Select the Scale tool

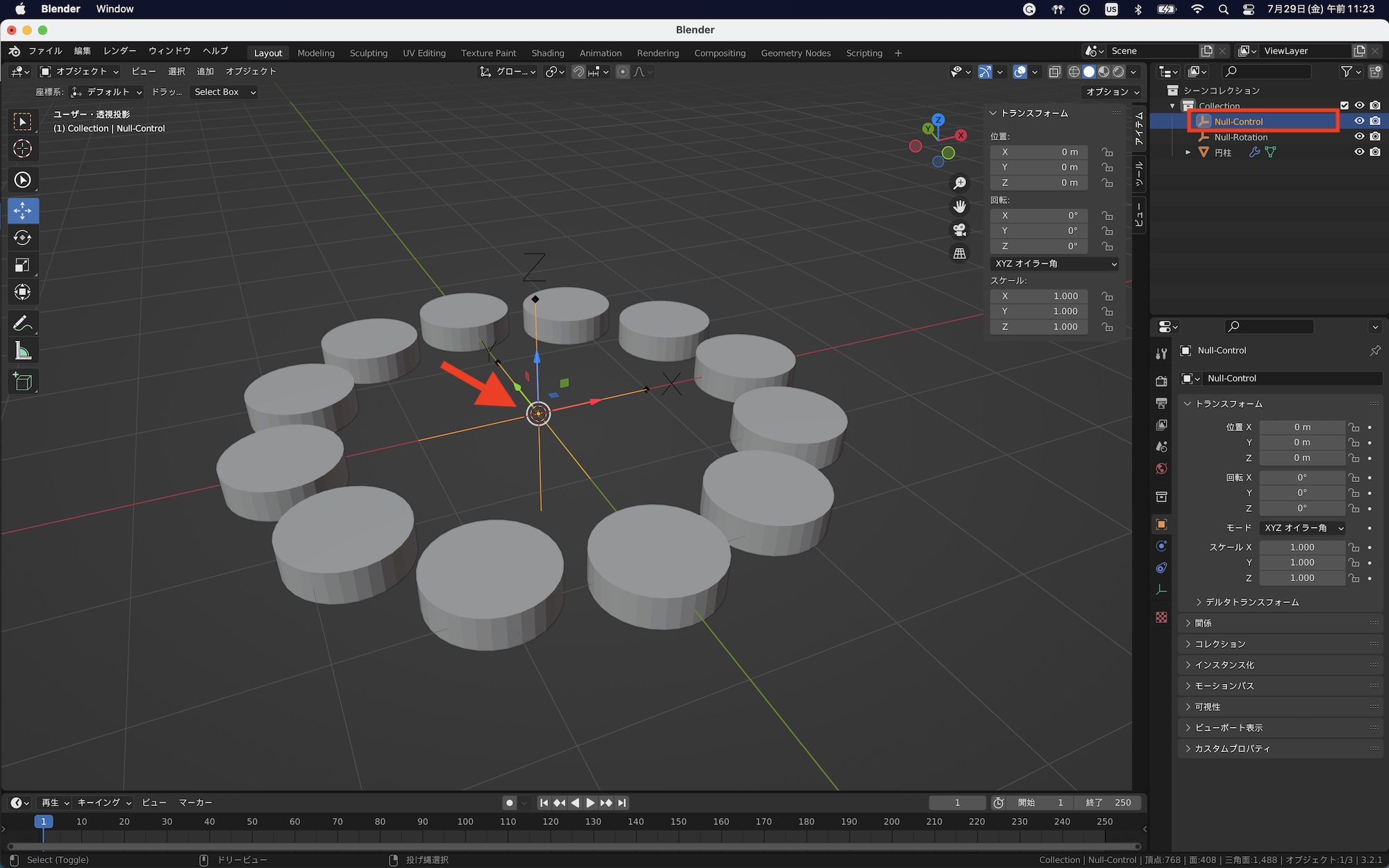(x=22, y=265)
